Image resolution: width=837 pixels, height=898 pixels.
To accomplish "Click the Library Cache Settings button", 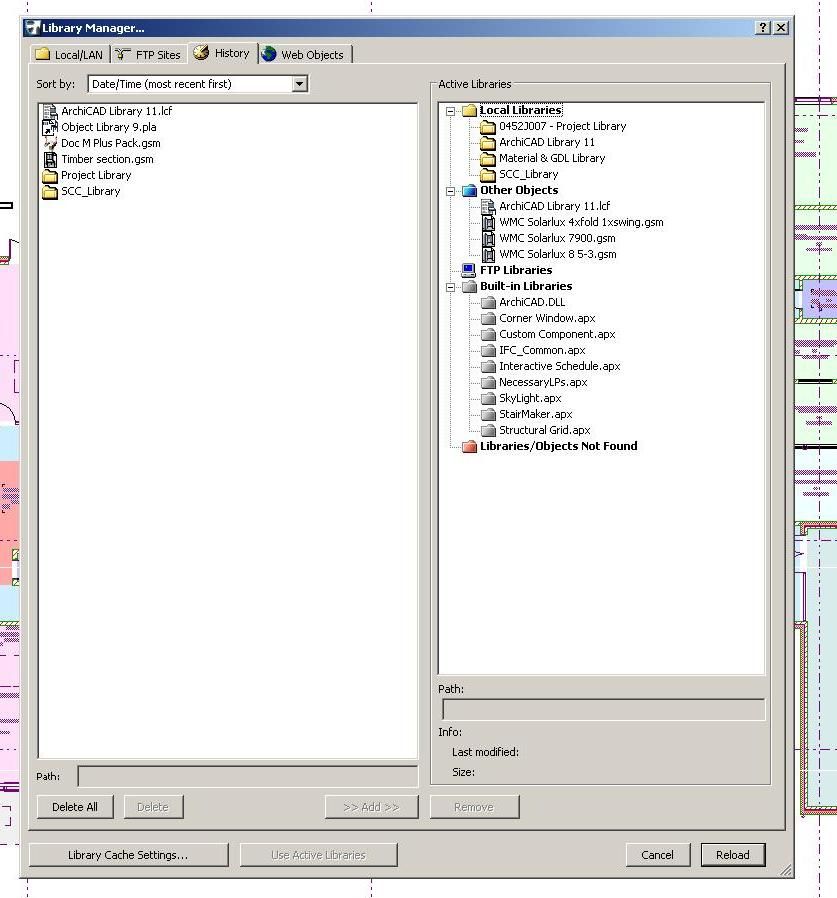I will point(128,855).
